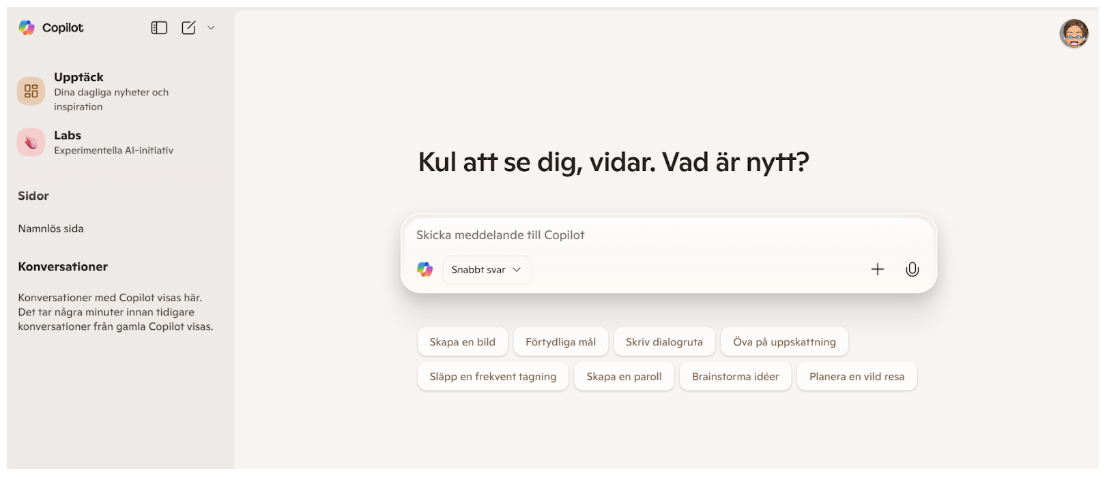The width and height of the screenshot is (1106, 477).
Task: Open the Labs icon
Action: click(x=31, y=143)
